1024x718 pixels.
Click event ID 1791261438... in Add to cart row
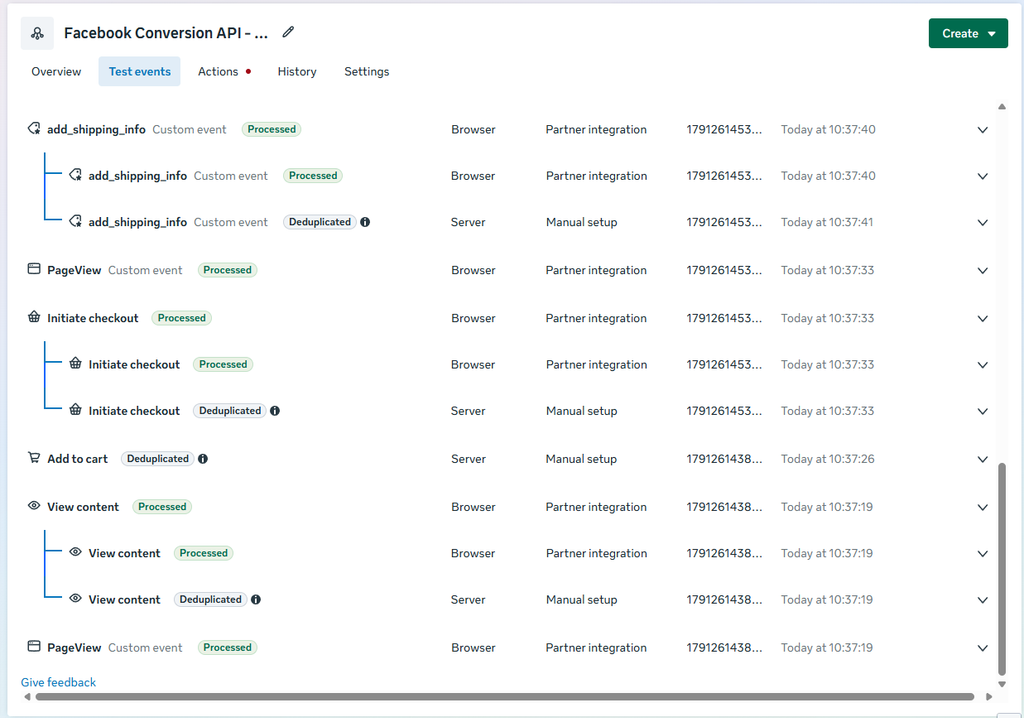(724, 459)
